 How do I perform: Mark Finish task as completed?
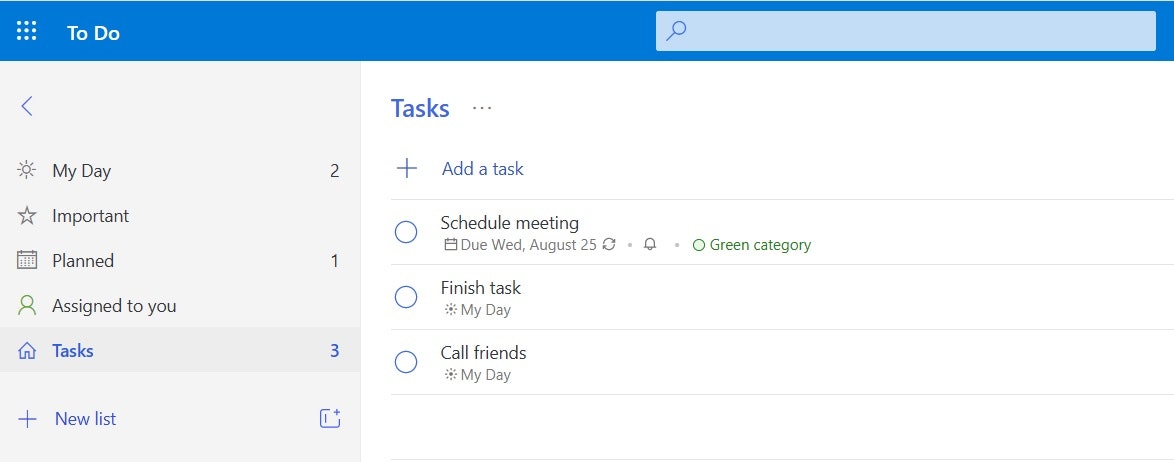(406, 297)
